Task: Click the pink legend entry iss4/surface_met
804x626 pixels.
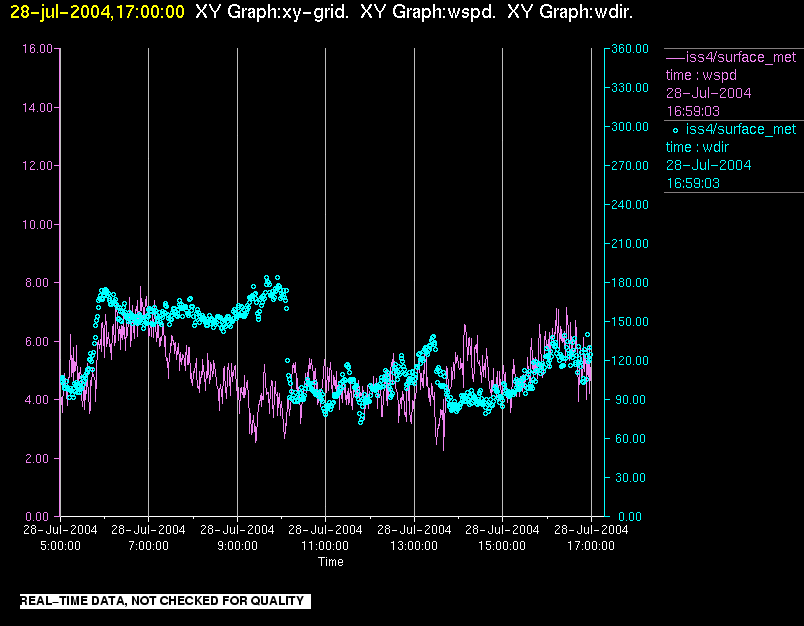Action: (741, 57)
